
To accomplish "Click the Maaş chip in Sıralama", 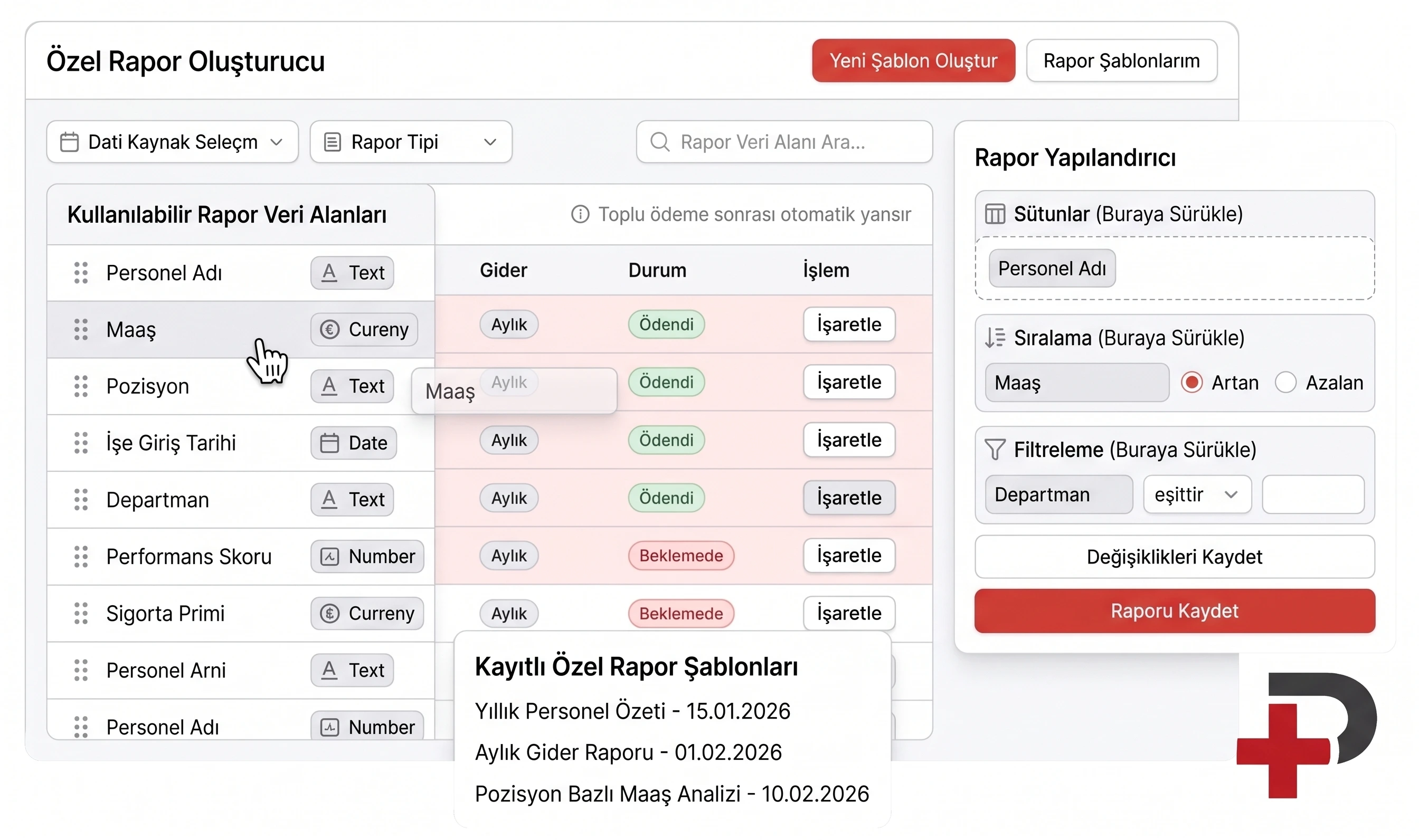I will click(1077, 383).
